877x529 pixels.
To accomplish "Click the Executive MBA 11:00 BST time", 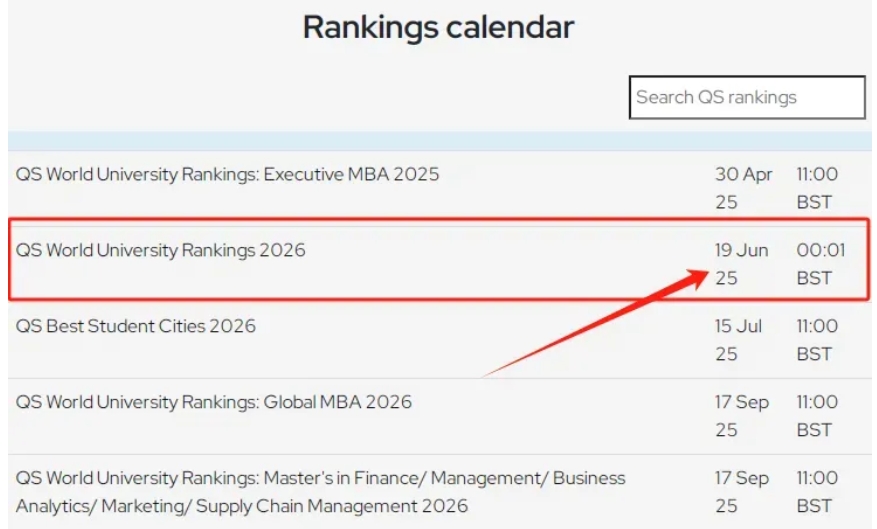I will click(x=816, y=188).
